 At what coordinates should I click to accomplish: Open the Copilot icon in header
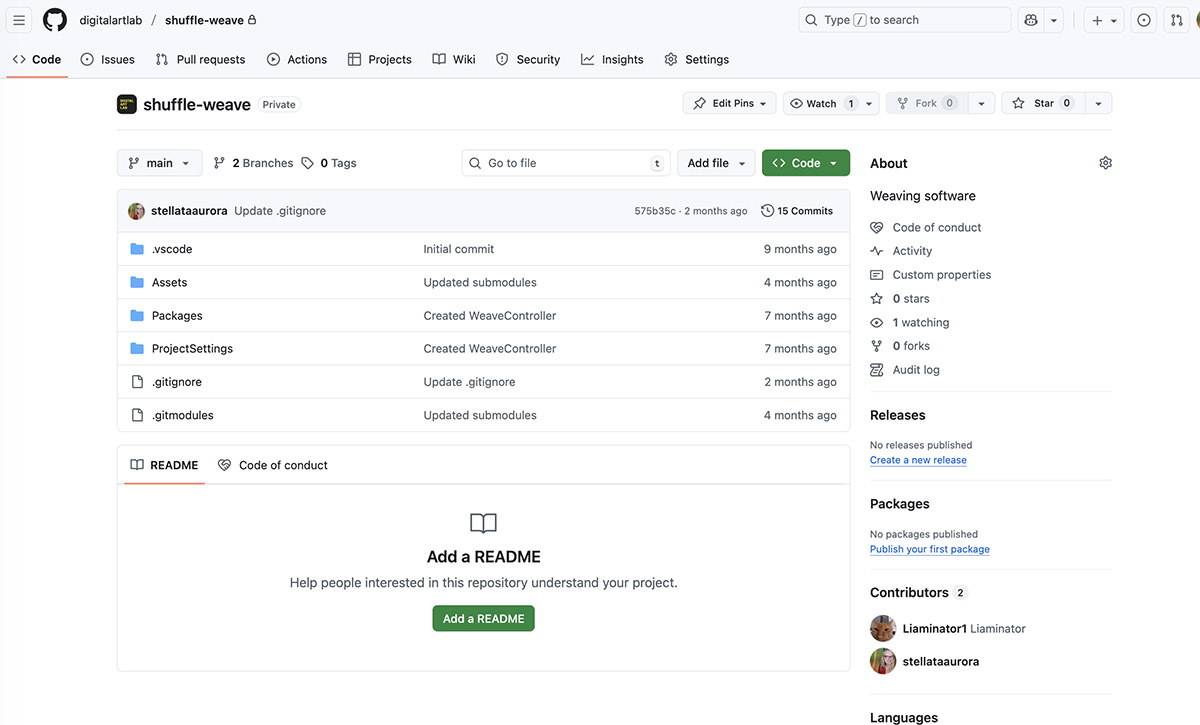(x=1030, y=20)
